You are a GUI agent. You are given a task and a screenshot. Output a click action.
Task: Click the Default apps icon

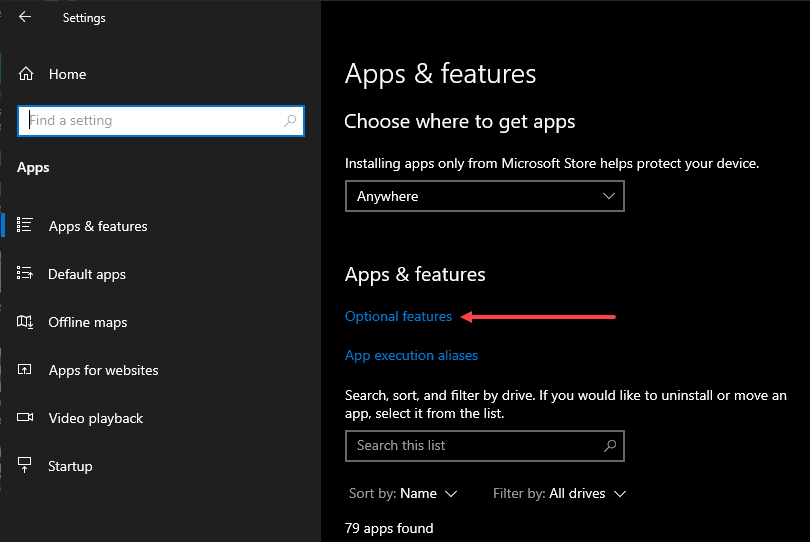tap(26, 274)
